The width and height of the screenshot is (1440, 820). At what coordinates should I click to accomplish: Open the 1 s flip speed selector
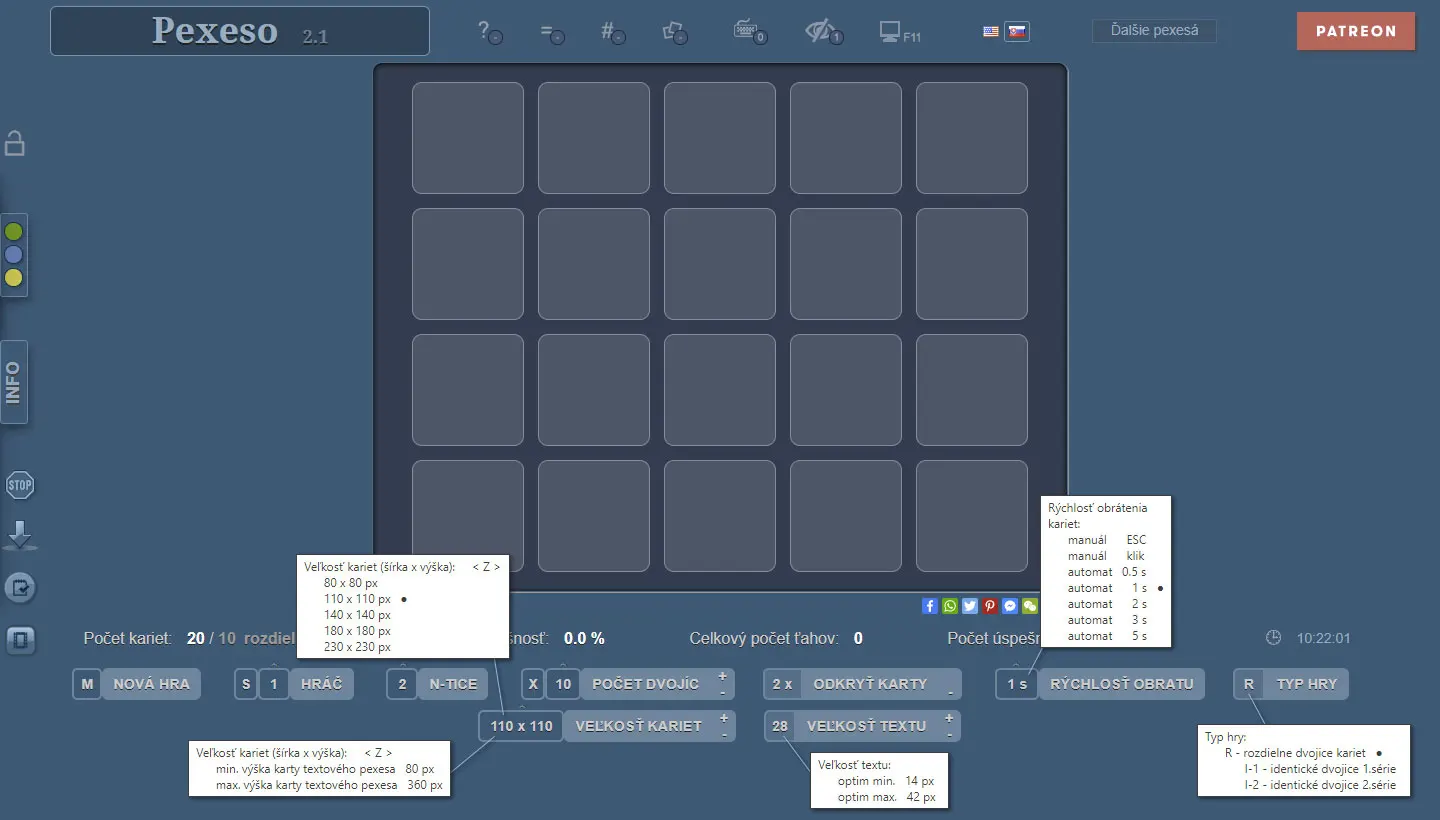point(1017,684)
